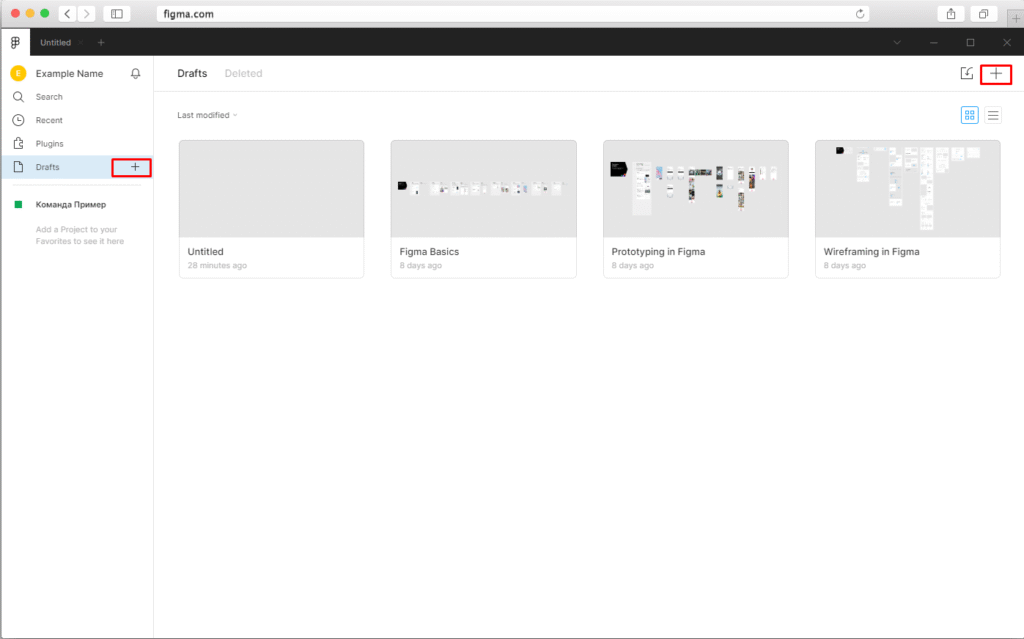Image resolution: width=1024 pixels, height=639 pixels.
Task: Switch to list view layout
Action: click(993, 115)
